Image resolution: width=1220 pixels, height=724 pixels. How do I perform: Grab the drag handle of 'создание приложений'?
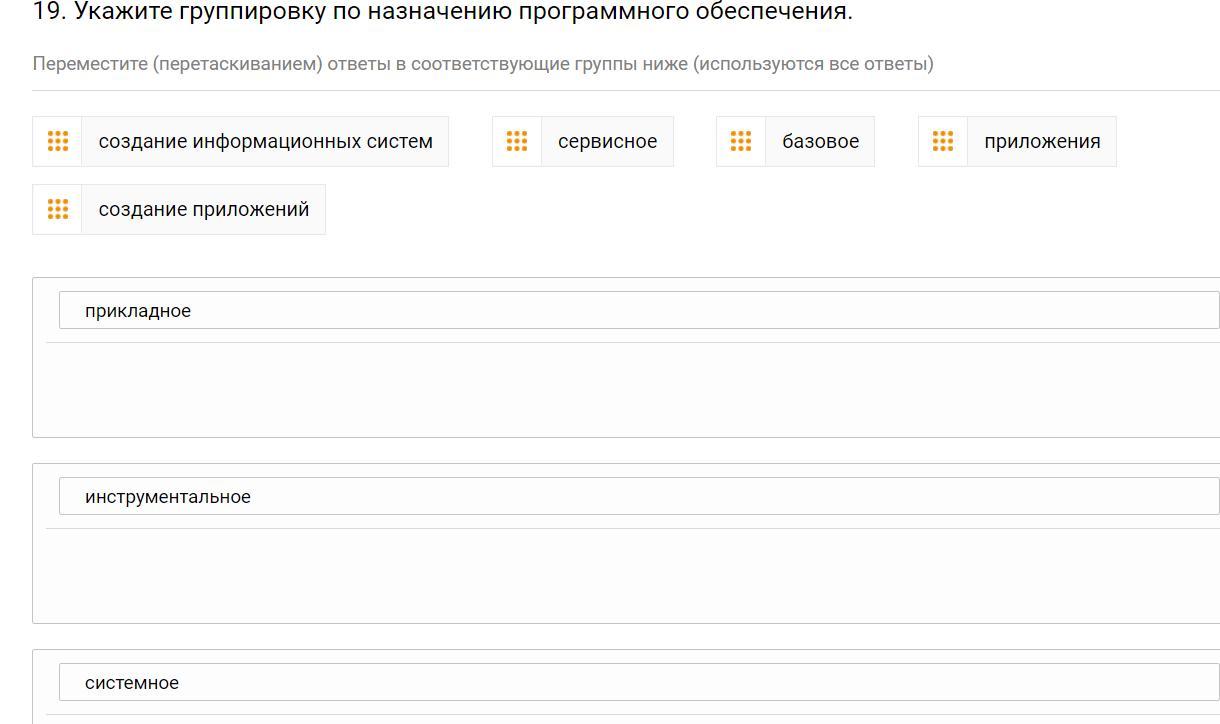coord(58,209)
